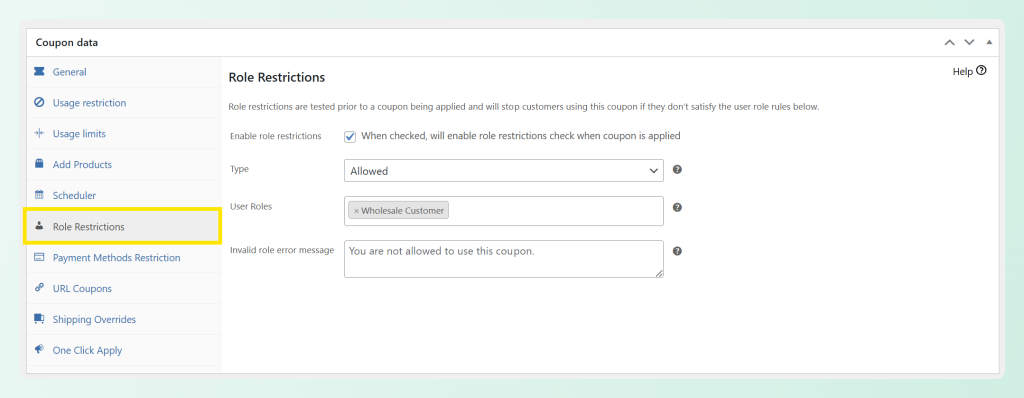Open the Type dropdown set to Allowed
Viewport: 1024px width, 398px height.
click(x=504, y=171)
